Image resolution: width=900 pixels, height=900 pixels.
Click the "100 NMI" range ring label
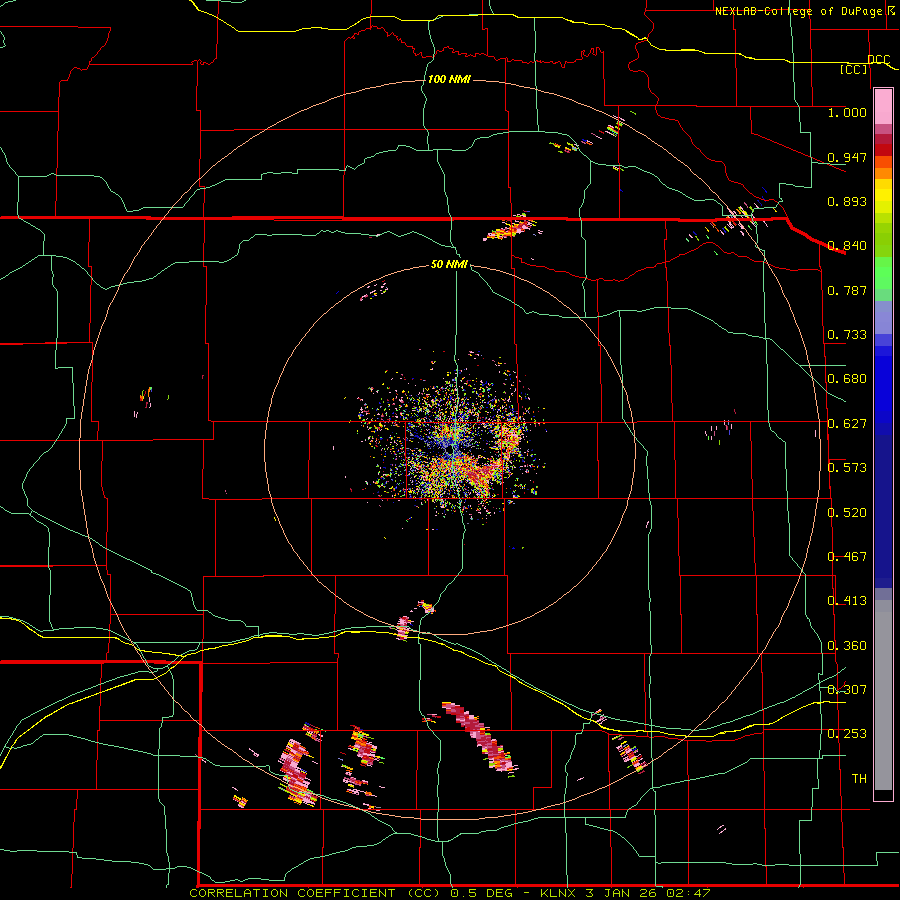pyautogui.click(x=449, y=79)
